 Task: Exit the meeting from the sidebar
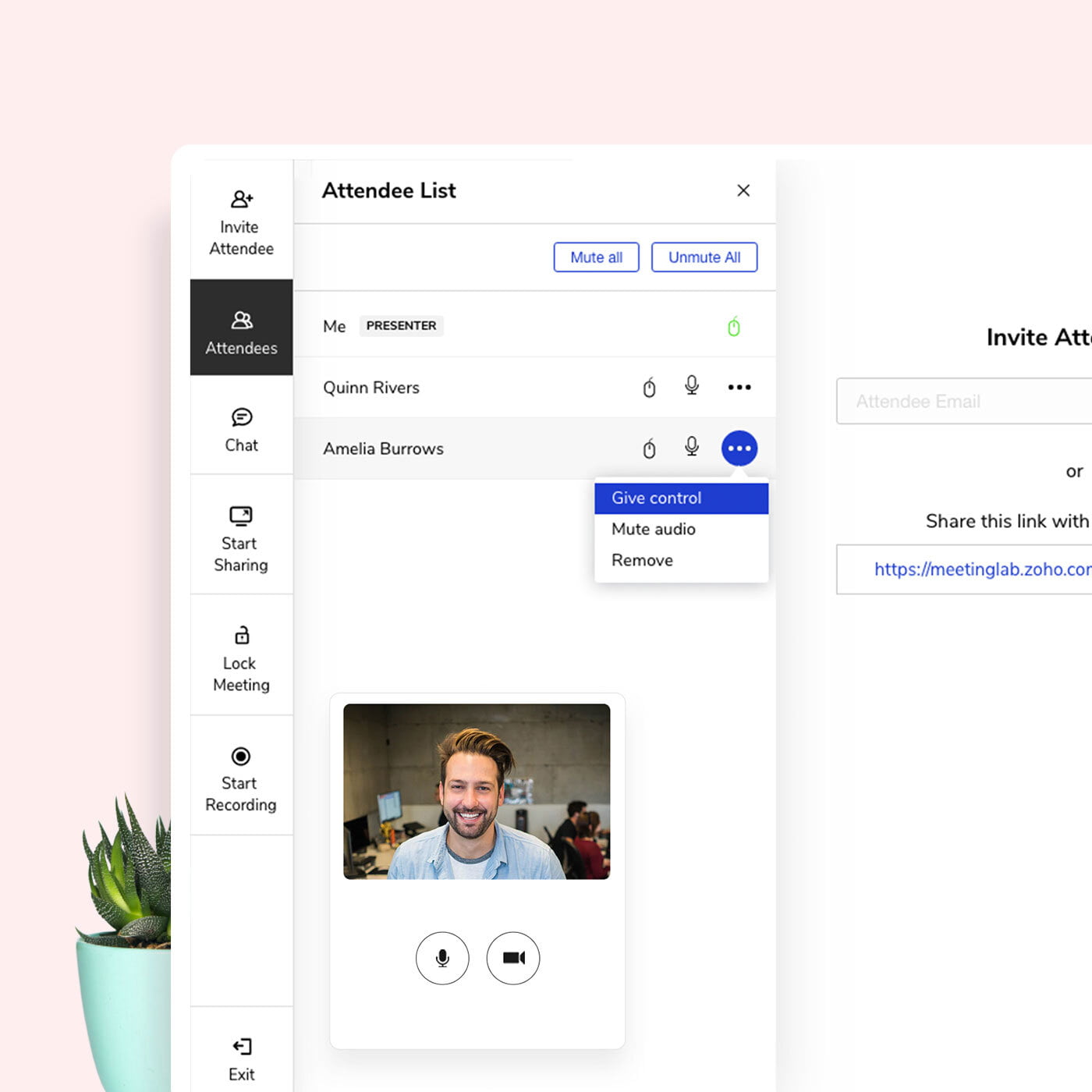tap(241, 1058)
